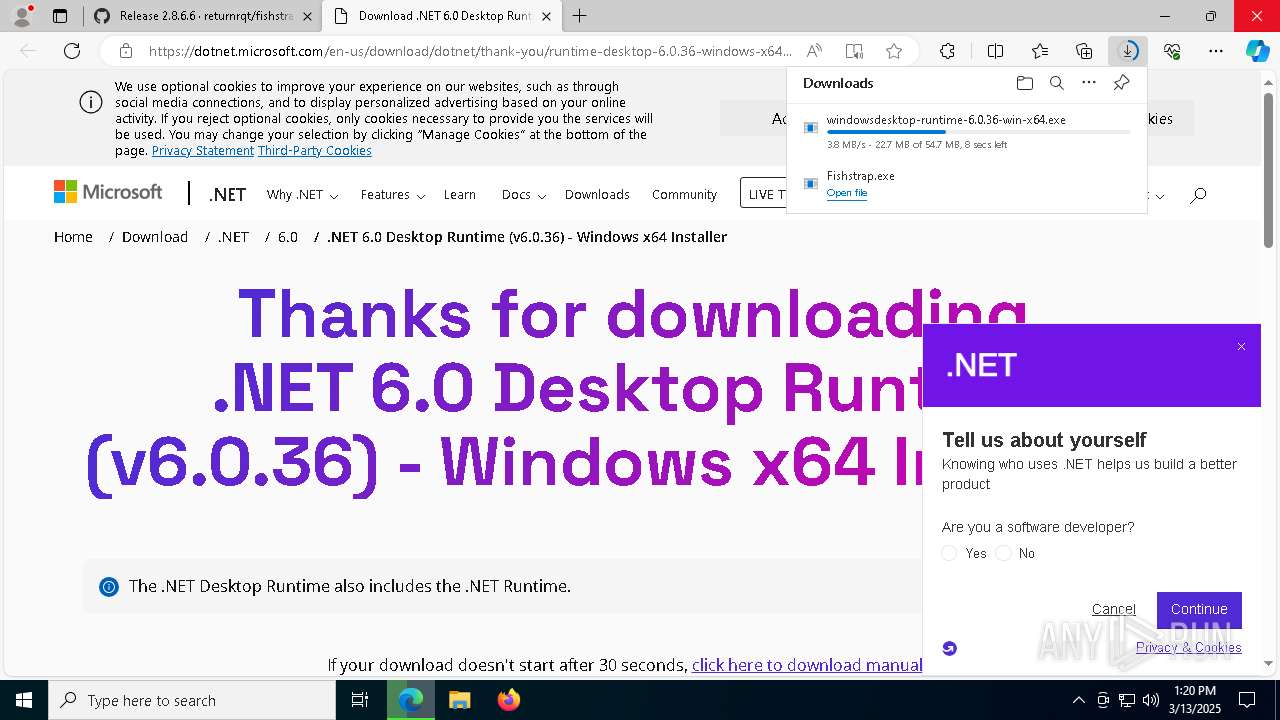Click Cancel in survey popup

(x=1113, y=609)
